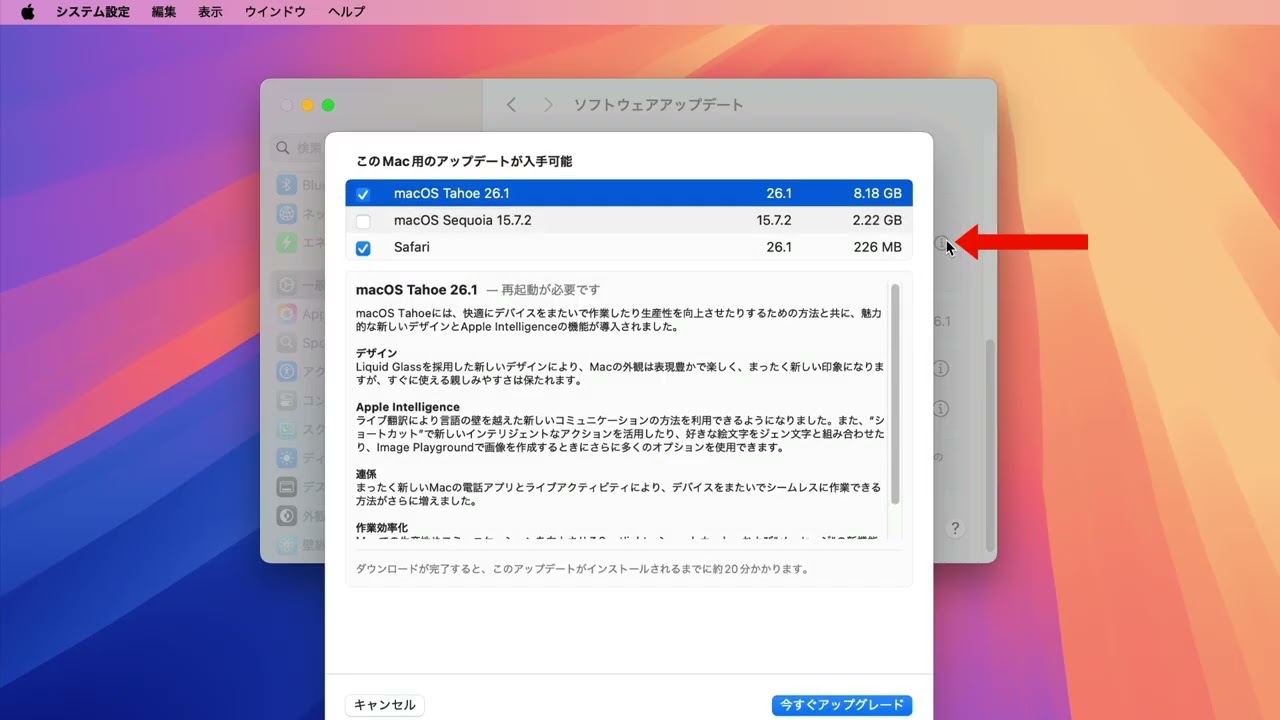Open the Apple Intelligence icon in sidebar
1280x720 pixels.
pos(287,314)
